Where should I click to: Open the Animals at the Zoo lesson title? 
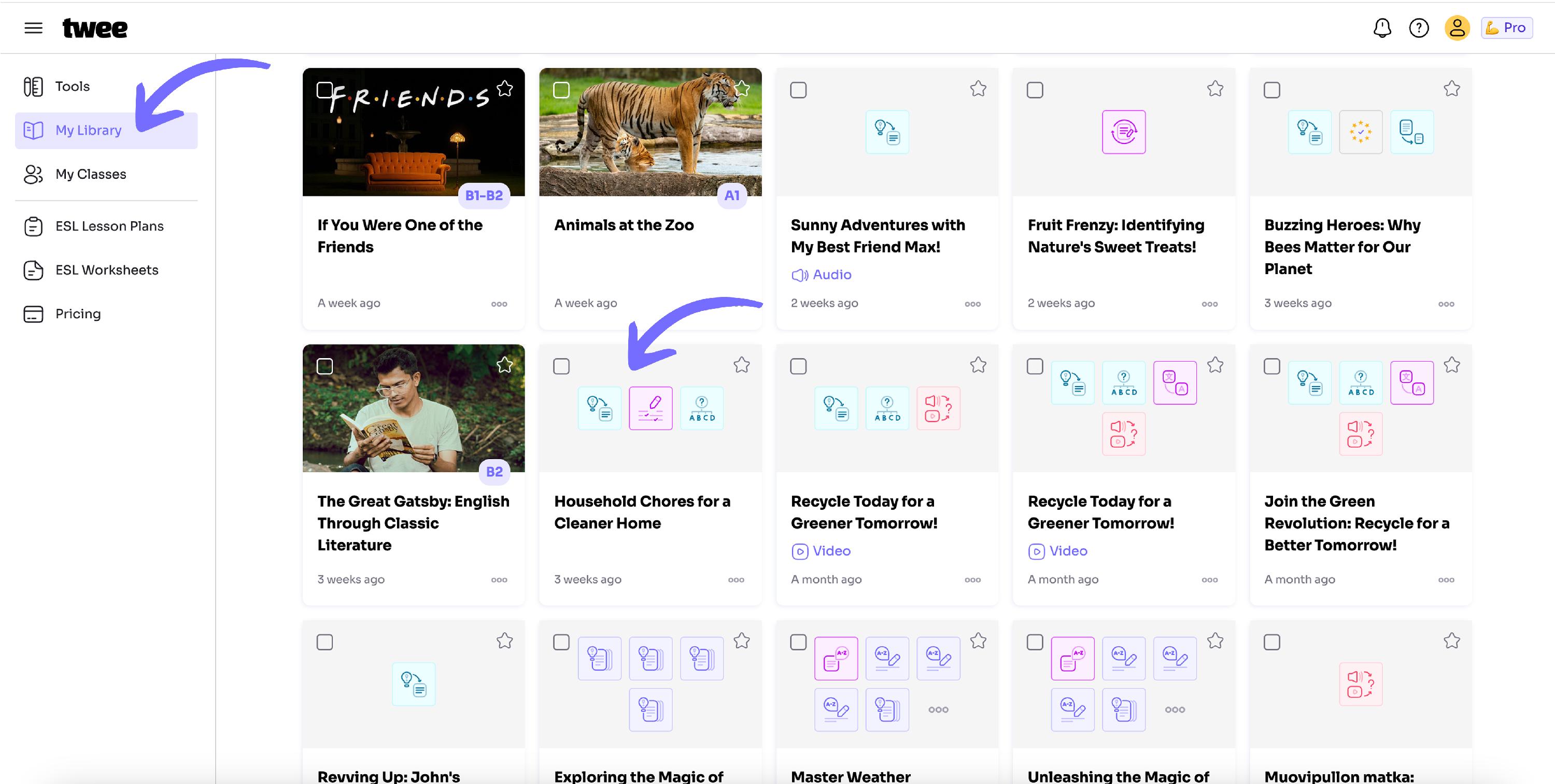[624, 225]
